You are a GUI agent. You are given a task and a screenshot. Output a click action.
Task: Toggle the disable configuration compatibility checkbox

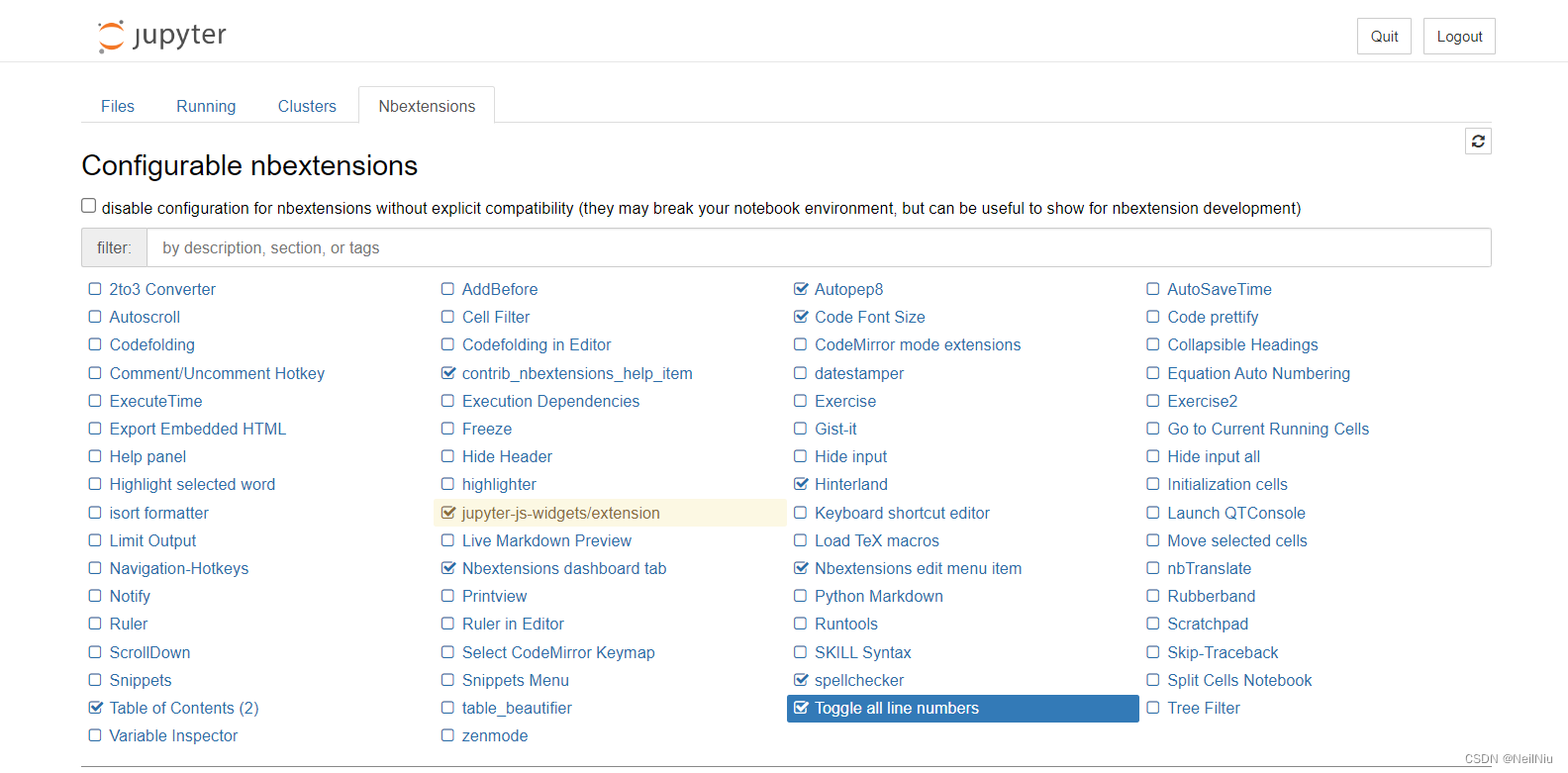[89, 206]
